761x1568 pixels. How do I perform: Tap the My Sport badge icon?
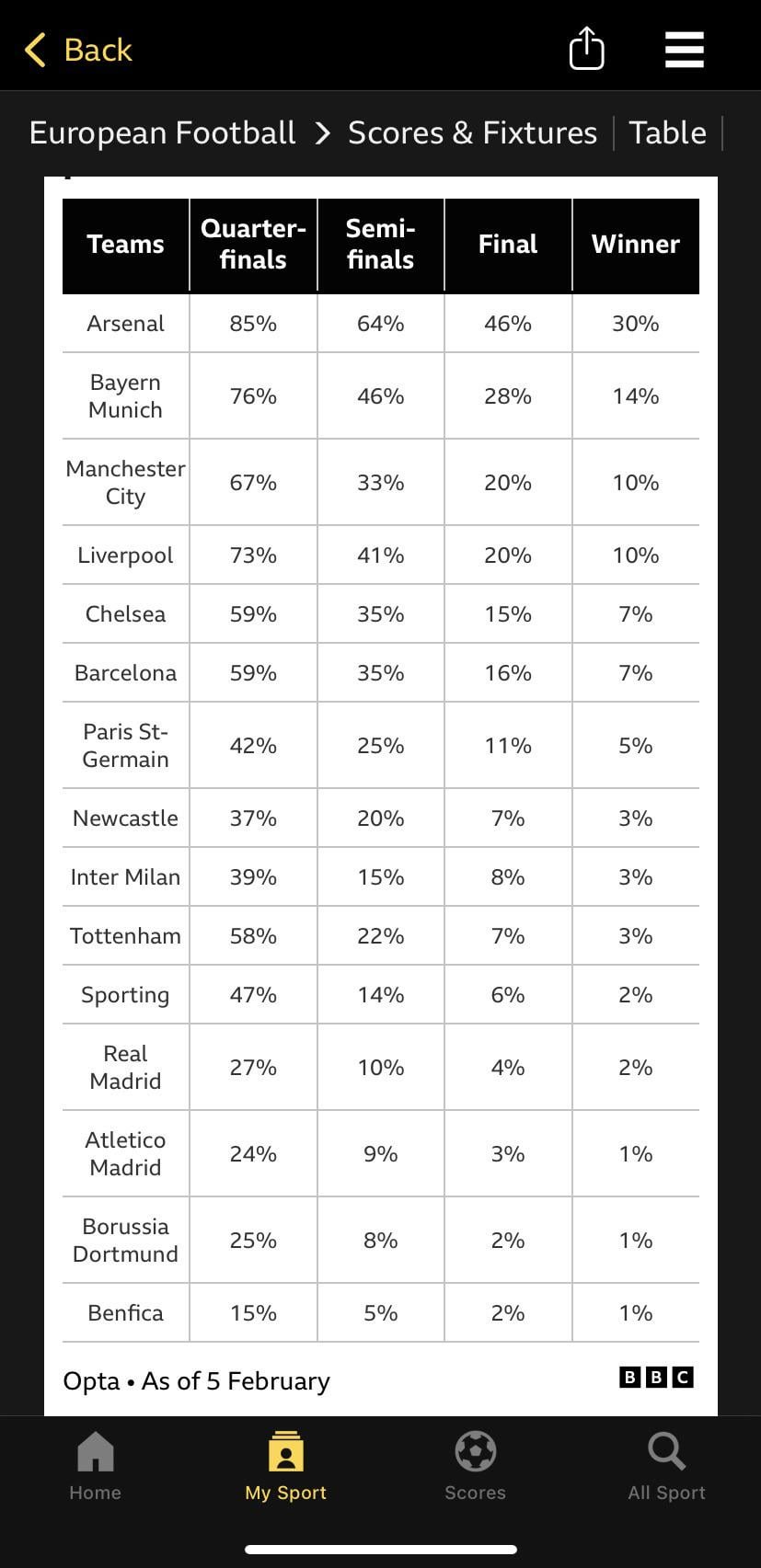tap(286, 1453)
